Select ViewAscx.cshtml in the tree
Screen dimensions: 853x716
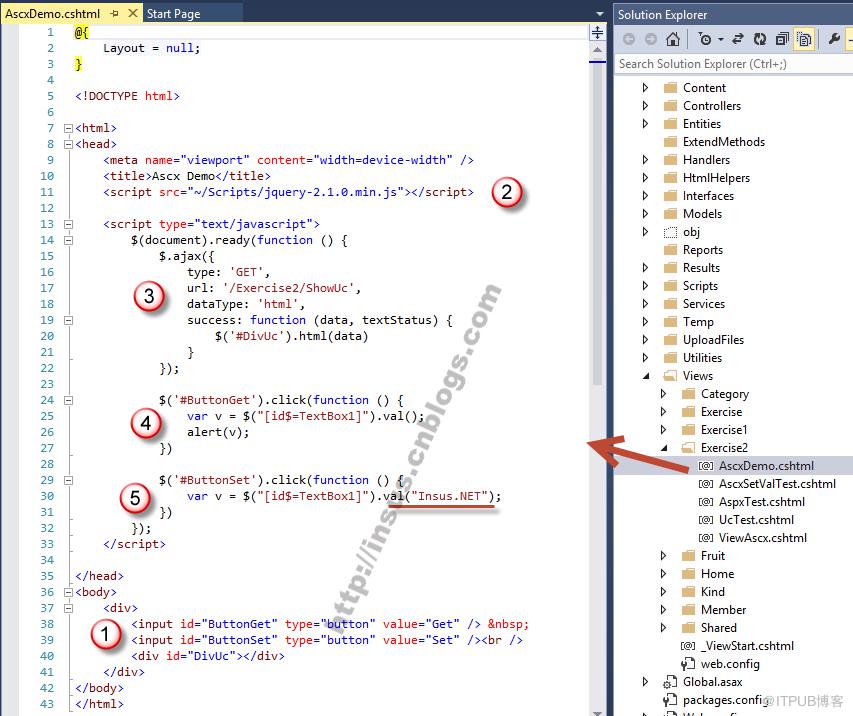(x=763, y=538)
